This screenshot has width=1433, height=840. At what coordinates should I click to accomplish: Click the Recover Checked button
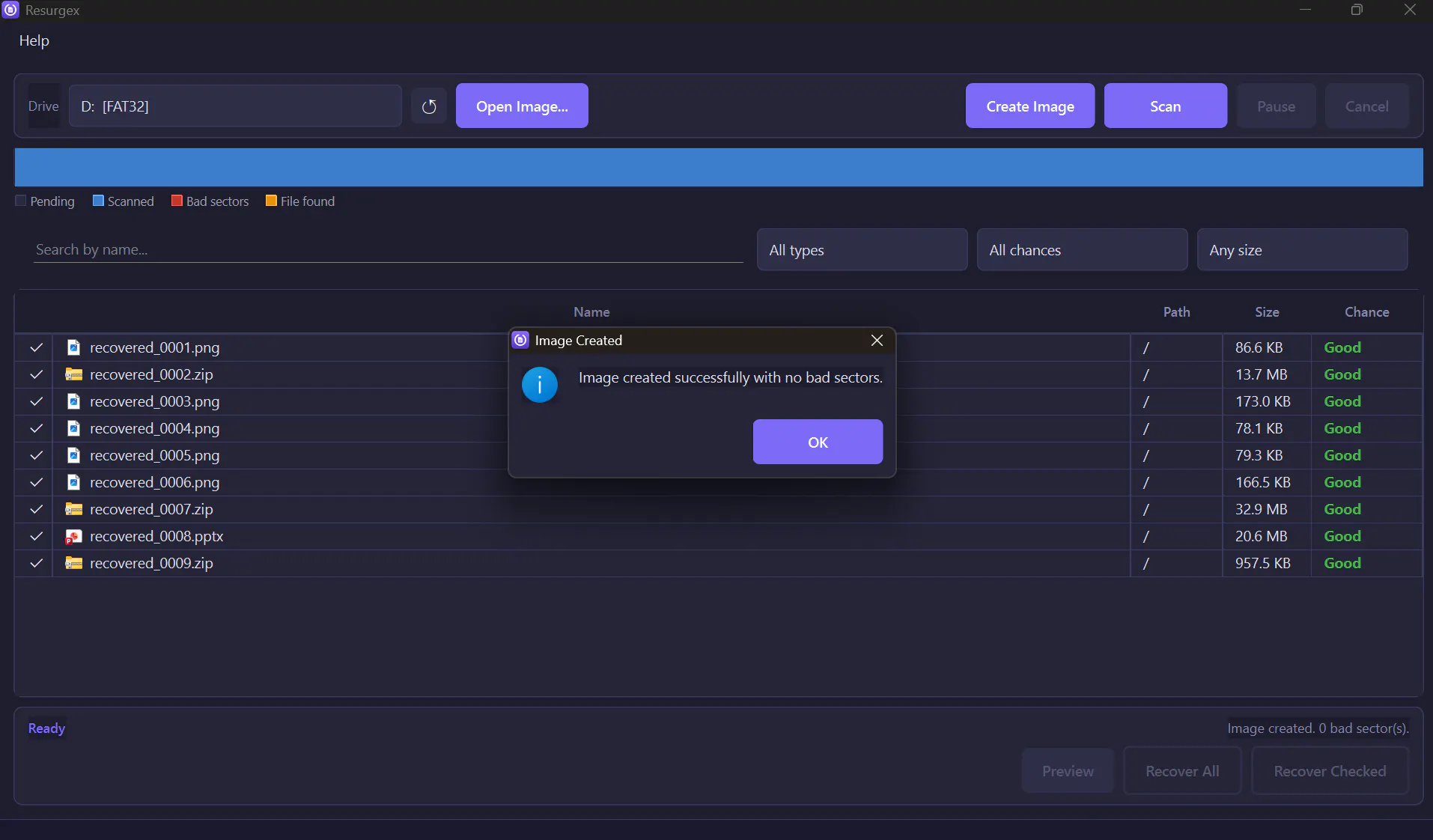coord(1330,771)
